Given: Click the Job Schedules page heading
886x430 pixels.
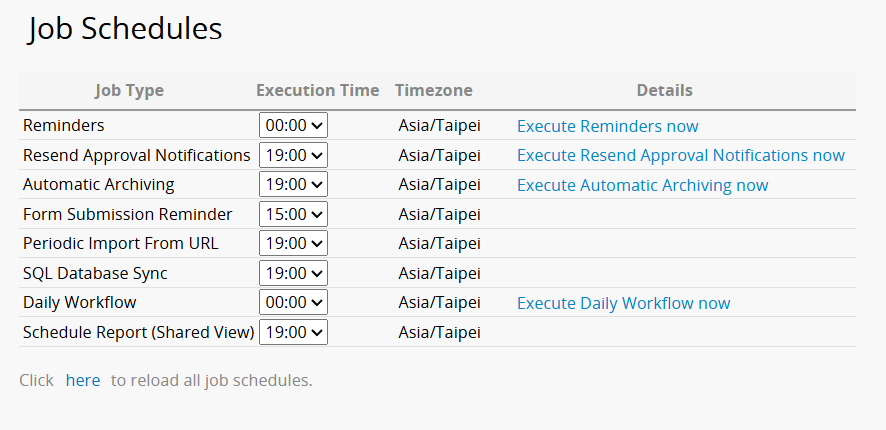Looking at the screenshot, I should coord(125,29).
